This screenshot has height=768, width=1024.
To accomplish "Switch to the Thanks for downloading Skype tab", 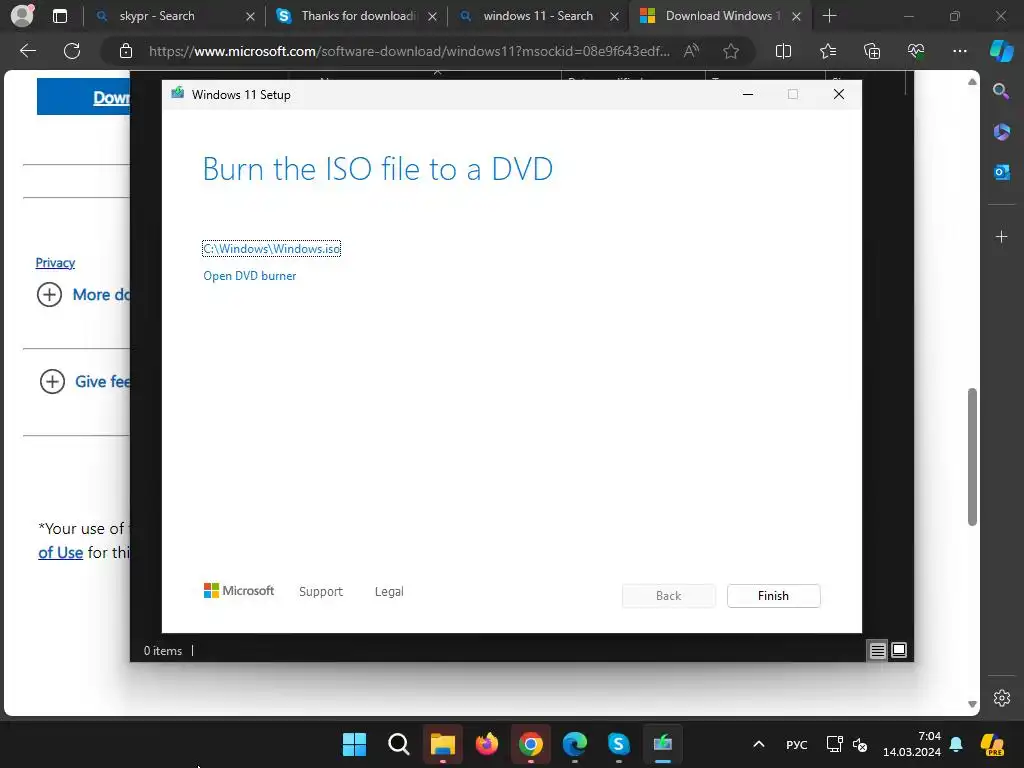I will click(359, 16).
